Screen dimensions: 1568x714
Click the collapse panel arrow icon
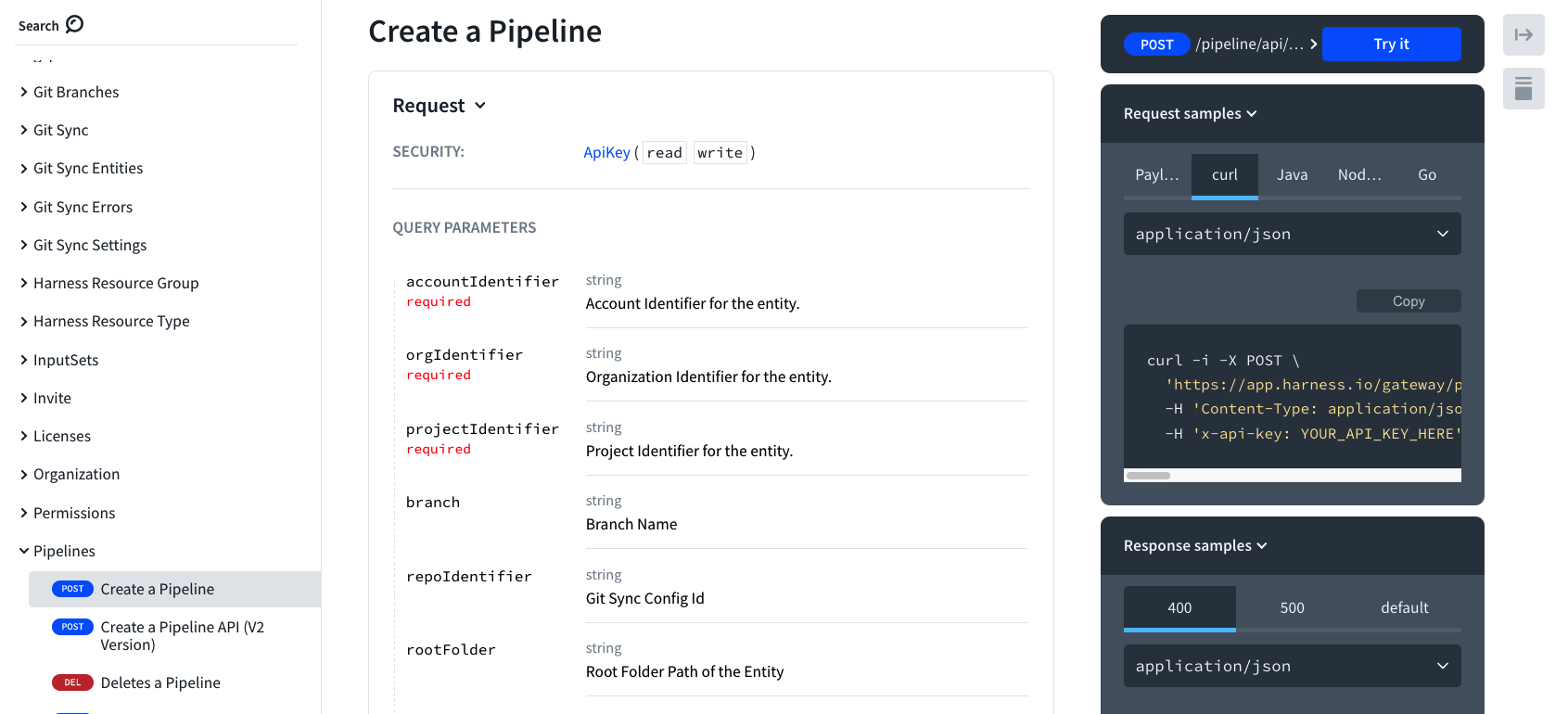point(1523,35)
